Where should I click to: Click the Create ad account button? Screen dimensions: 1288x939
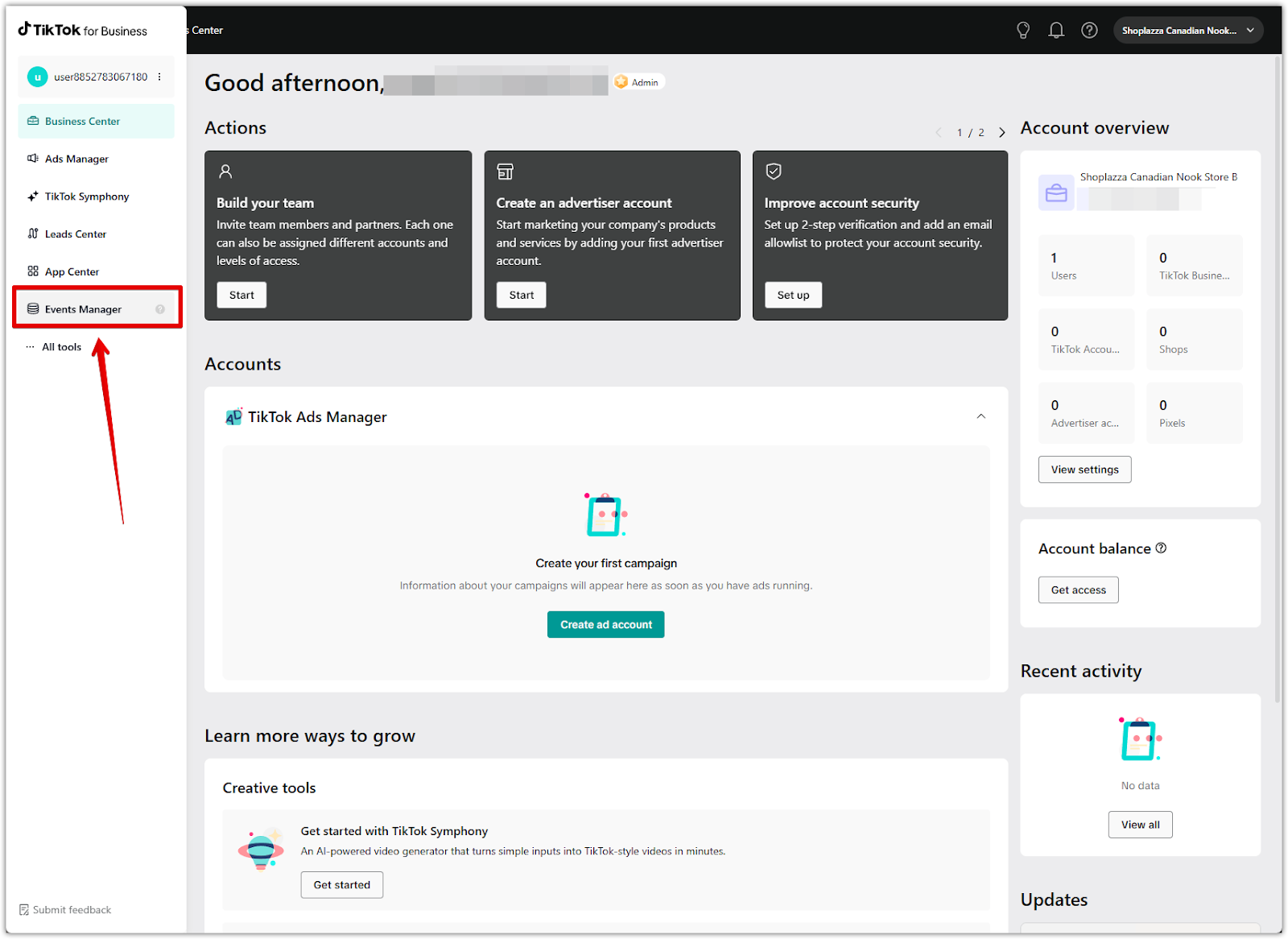pos(606,625)
